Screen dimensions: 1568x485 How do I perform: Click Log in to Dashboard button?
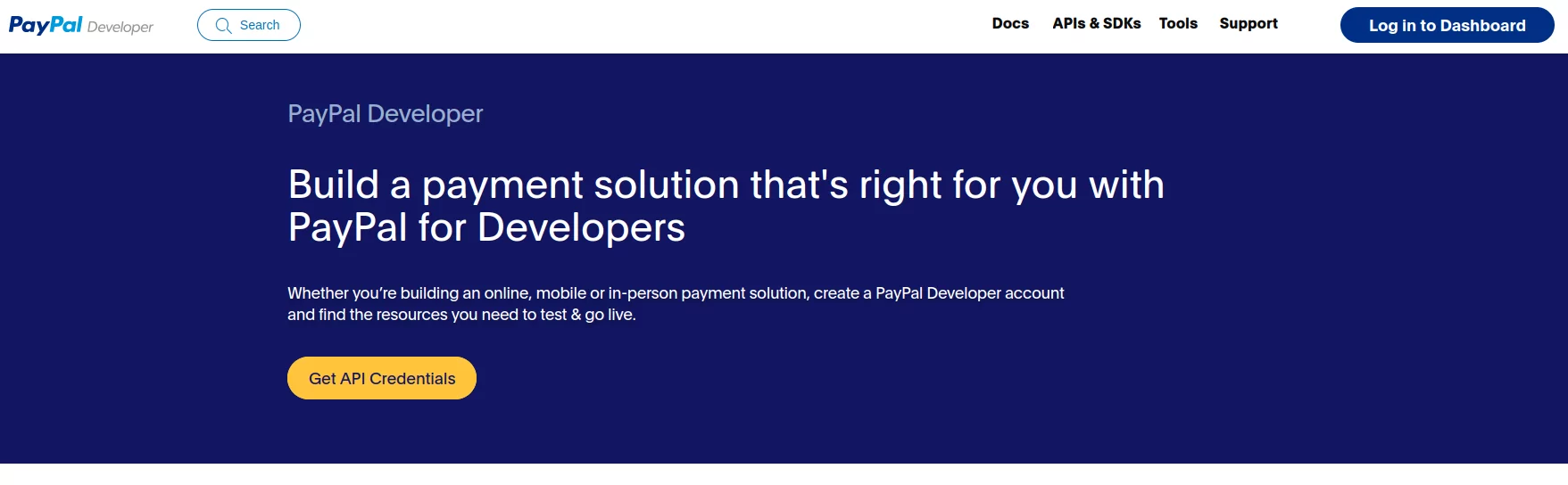pos(1448,25)
